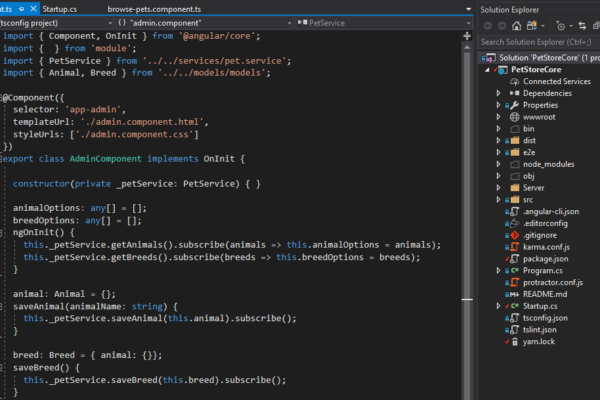Click the README.md markdown icon

coord(515,294)
